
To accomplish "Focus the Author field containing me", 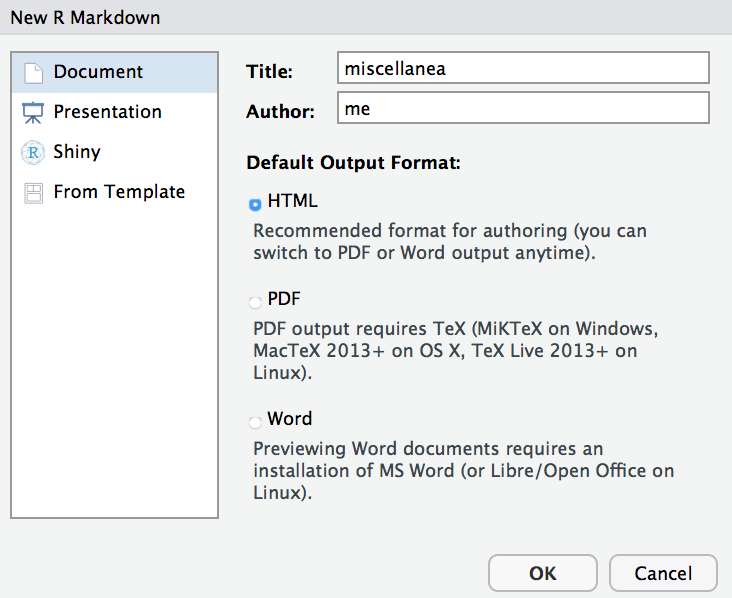I will coord(523,108).
